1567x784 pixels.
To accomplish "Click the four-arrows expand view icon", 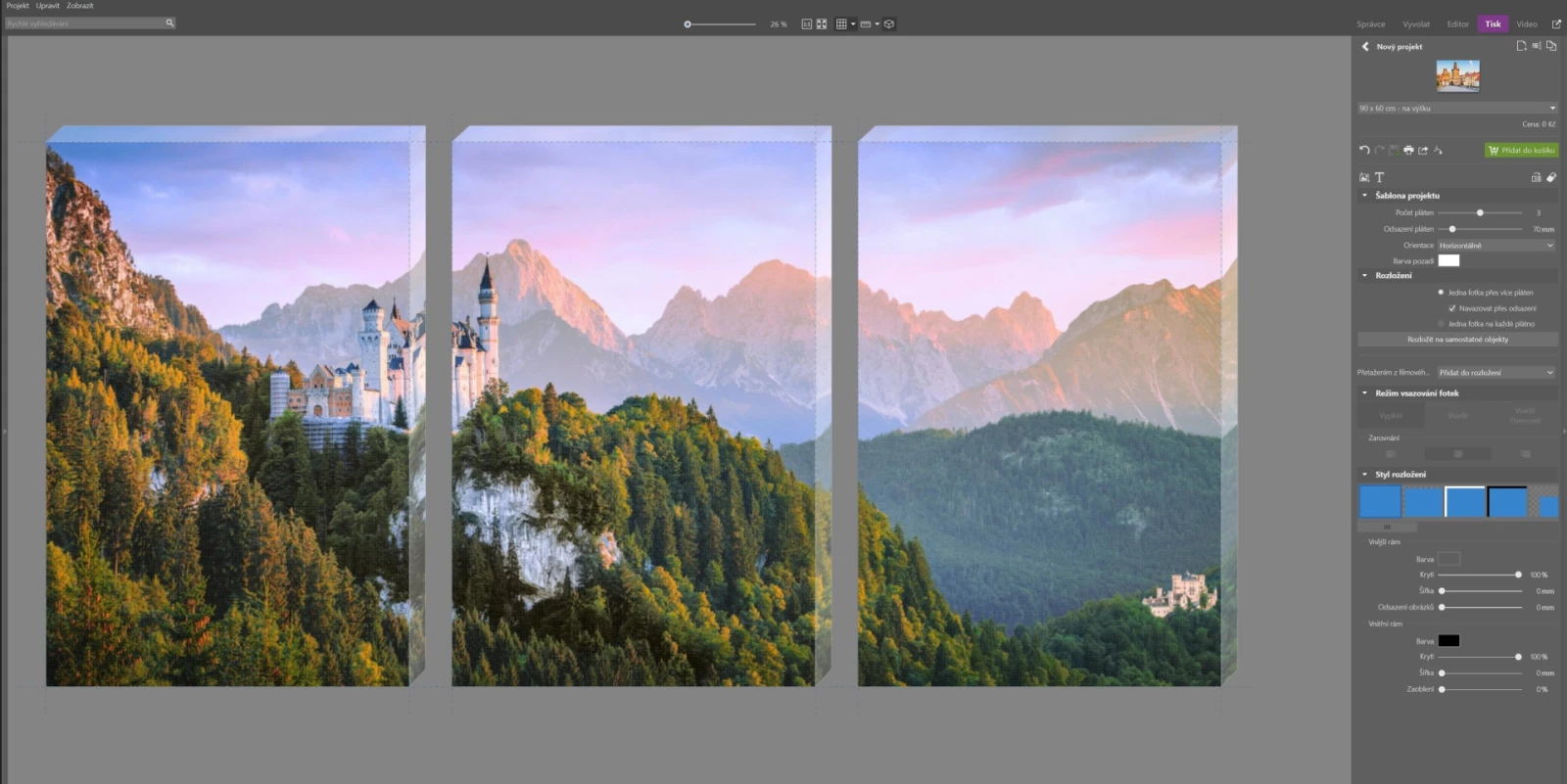I will (x=822, y=23).
